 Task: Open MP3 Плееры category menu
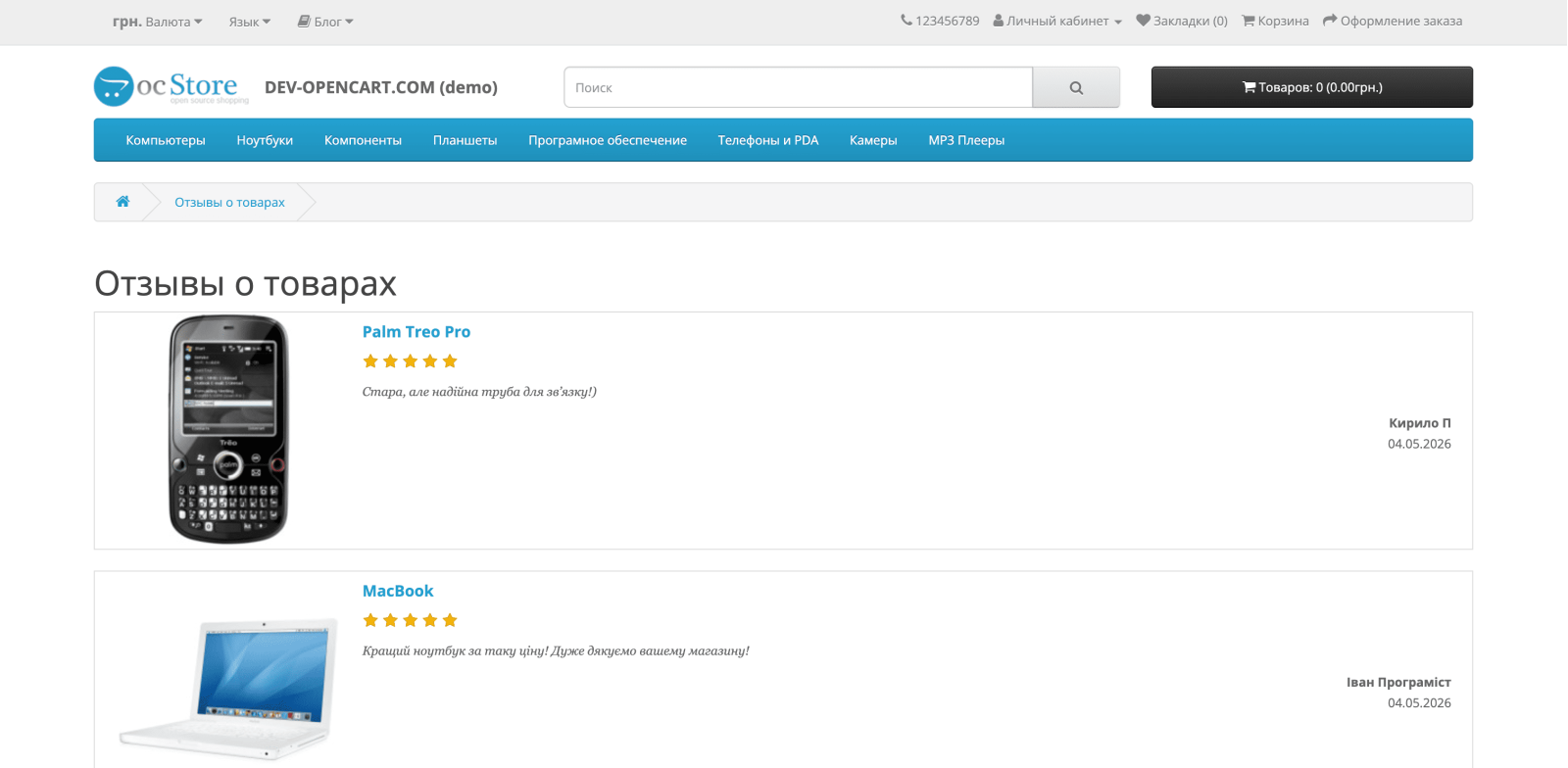pyautogui.click(x=966, y=140)
